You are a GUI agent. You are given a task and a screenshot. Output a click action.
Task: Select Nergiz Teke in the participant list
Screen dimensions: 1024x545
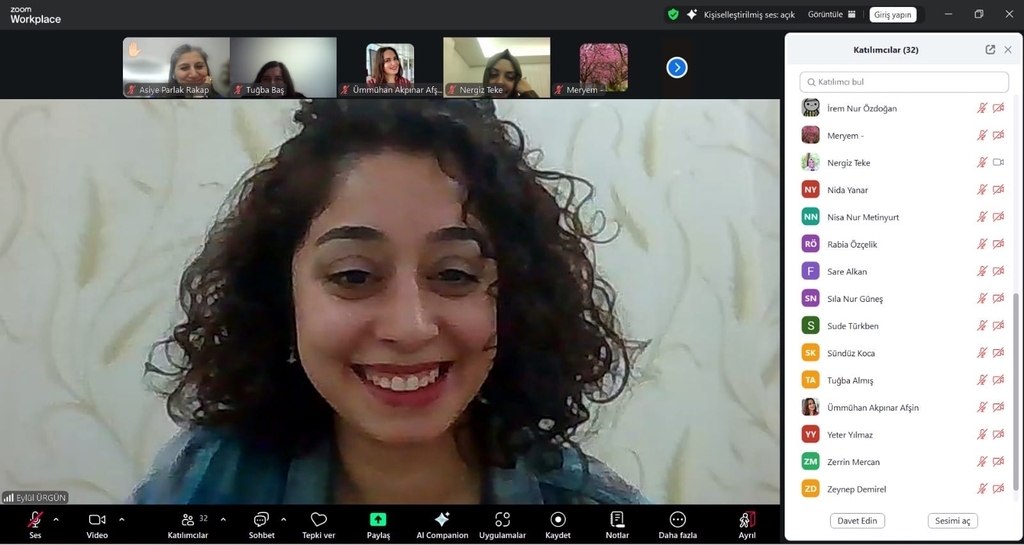tap(849, 163)
